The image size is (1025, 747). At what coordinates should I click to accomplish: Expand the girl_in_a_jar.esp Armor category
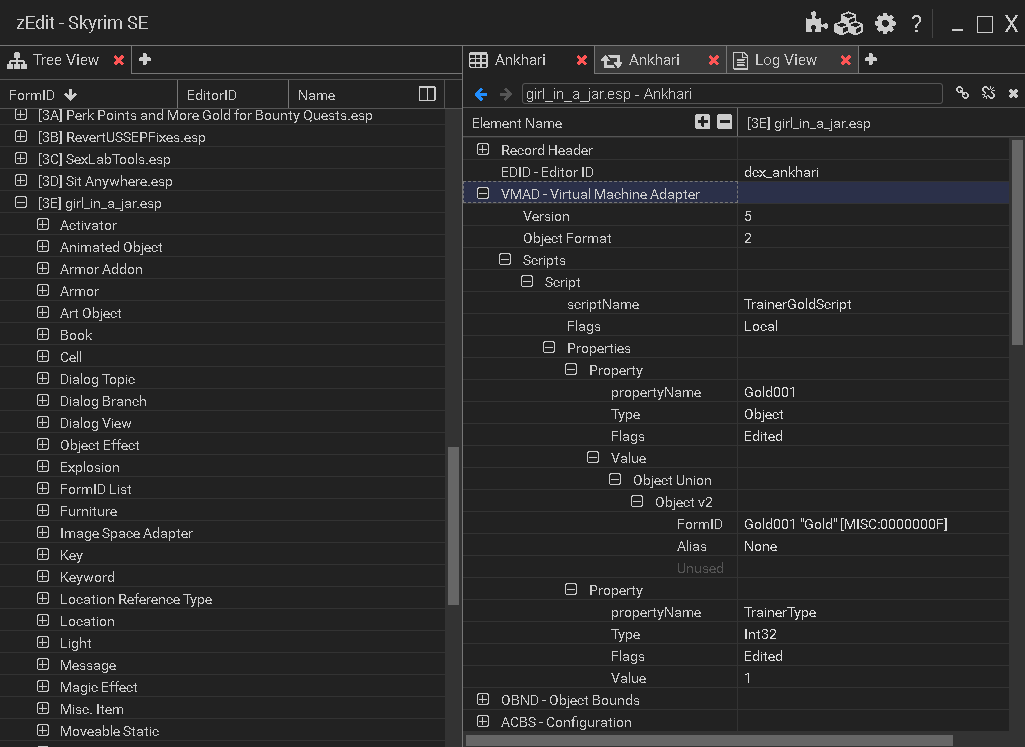tap(41, 290)
